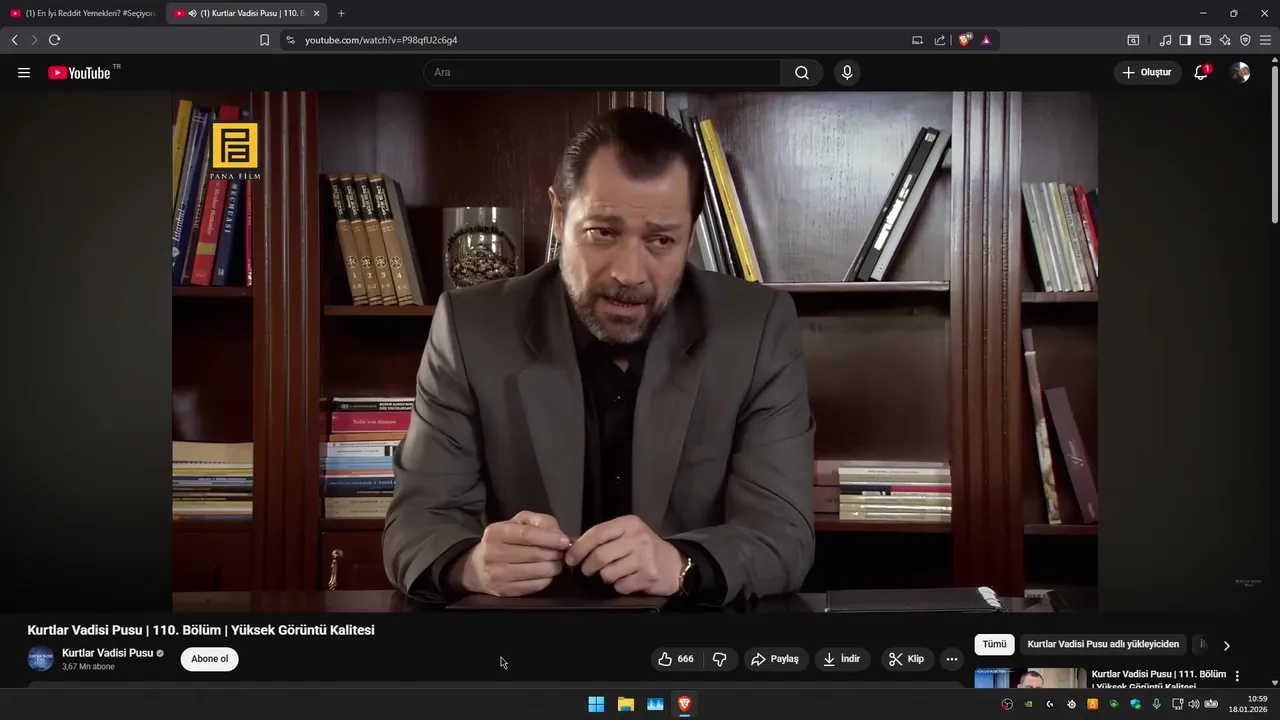Open the taskbar app beside File Explorer
This screenshot has height=720, width=1280.
pyautogui.click(x=655, y=704)
